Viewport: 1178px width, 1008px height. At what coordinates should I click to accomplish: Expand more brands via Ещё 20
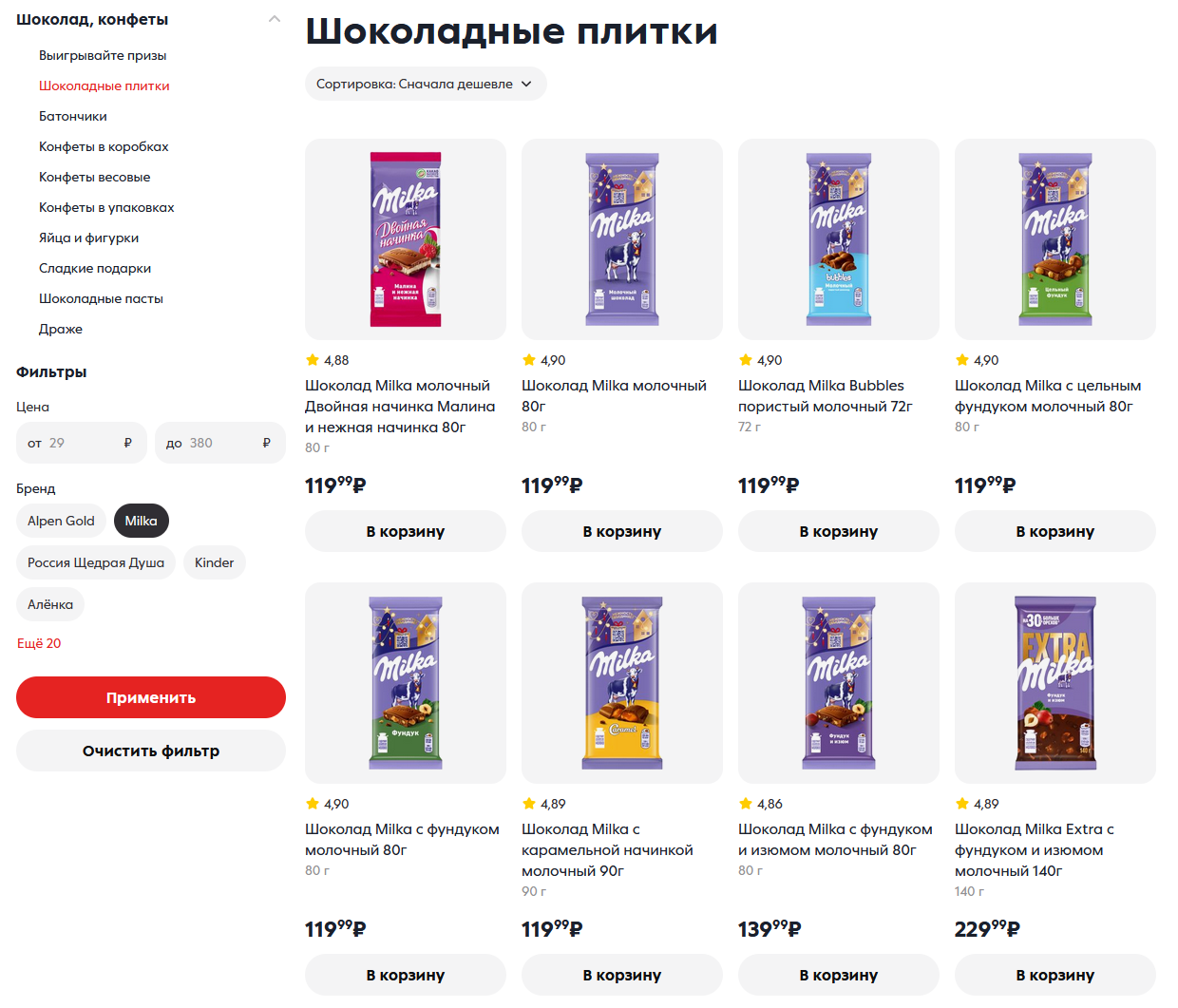(39, 643)
